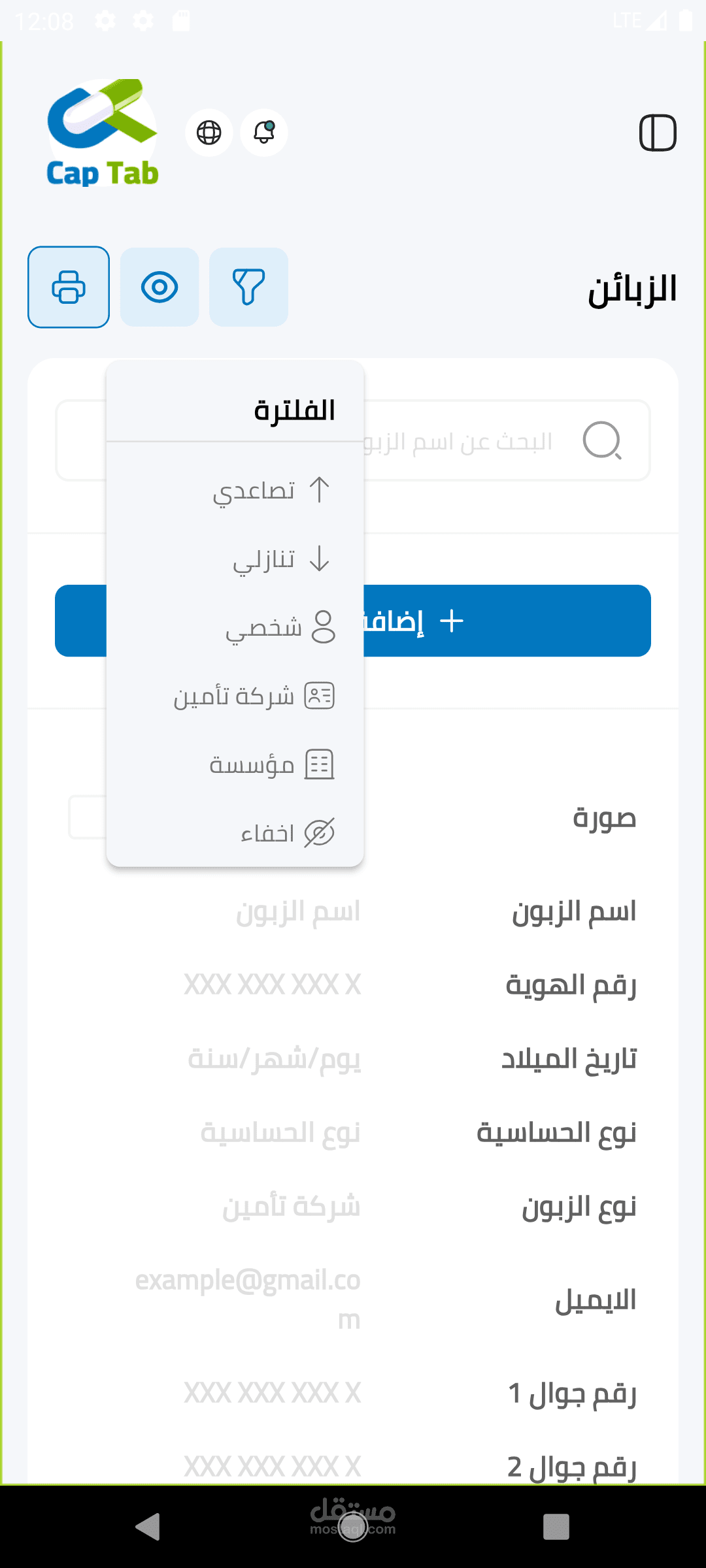Filter by شخصي personal type
Viewport: 706px width, 1568px height.
(x=280, y=628)
